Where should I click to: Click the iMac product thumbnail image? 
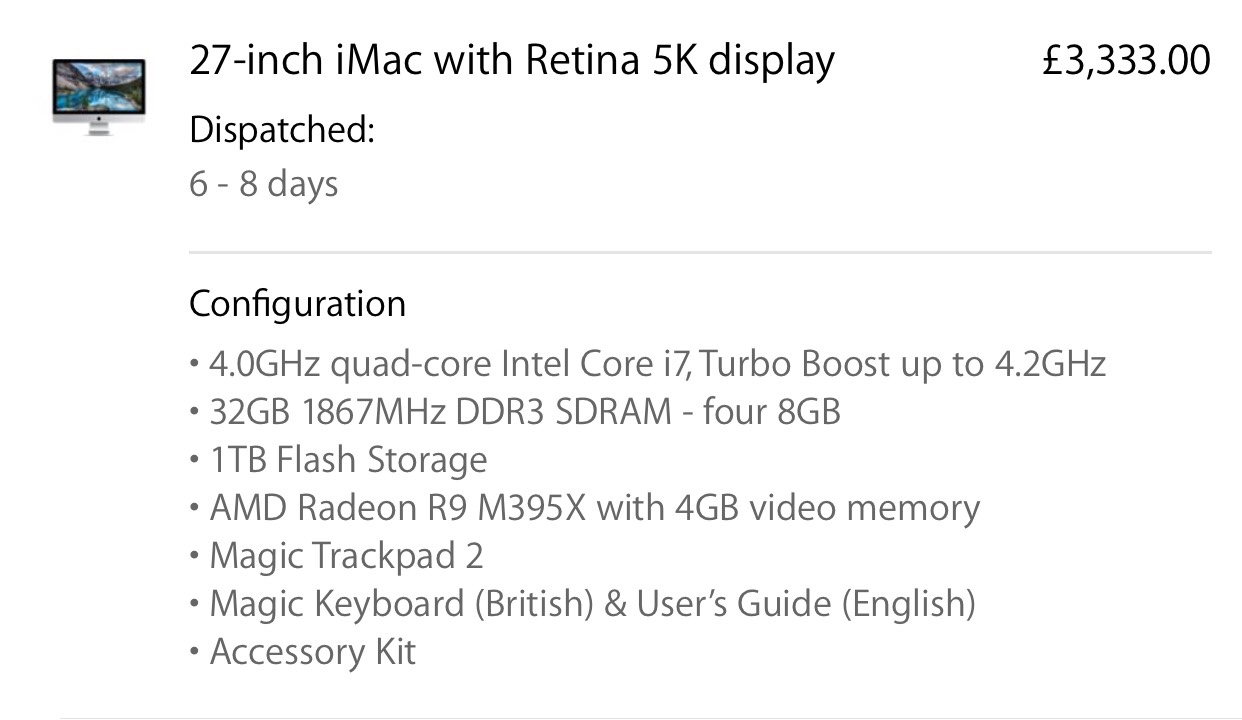[99, 97]
